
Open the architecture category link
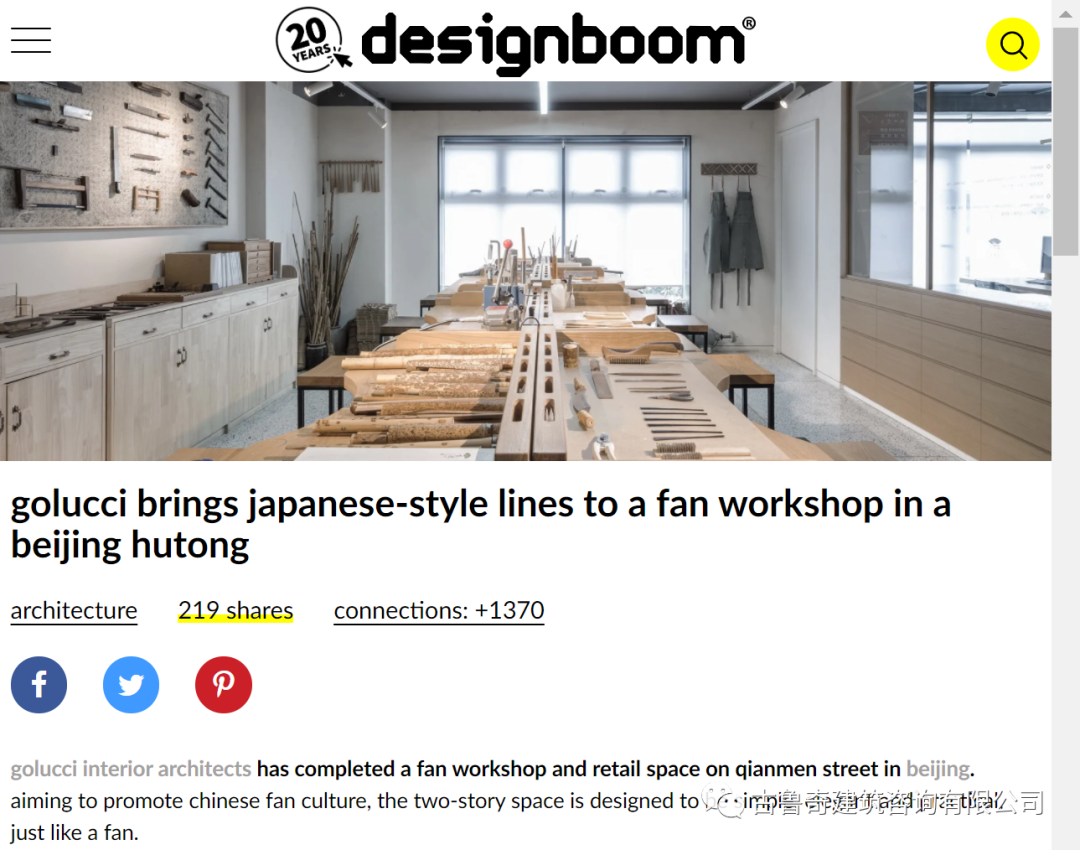tap(74, 610)
